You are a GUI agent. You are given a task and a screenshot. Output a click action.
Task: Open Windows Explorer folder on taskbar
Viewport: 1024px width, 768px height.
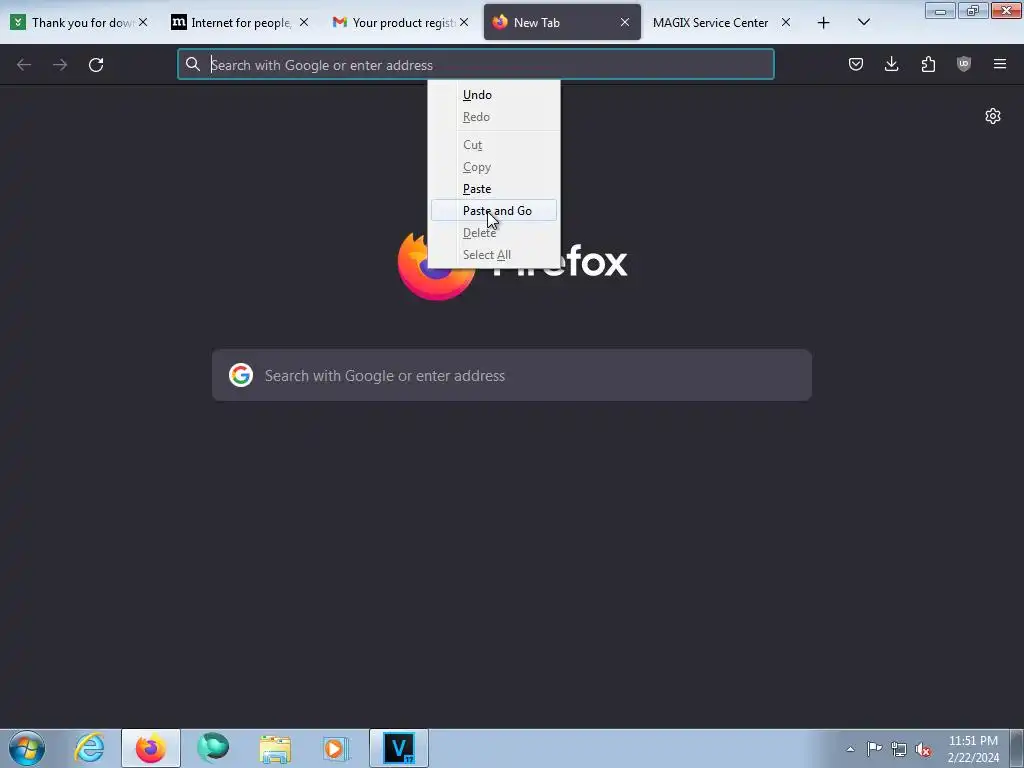click(x=275, y=748)
